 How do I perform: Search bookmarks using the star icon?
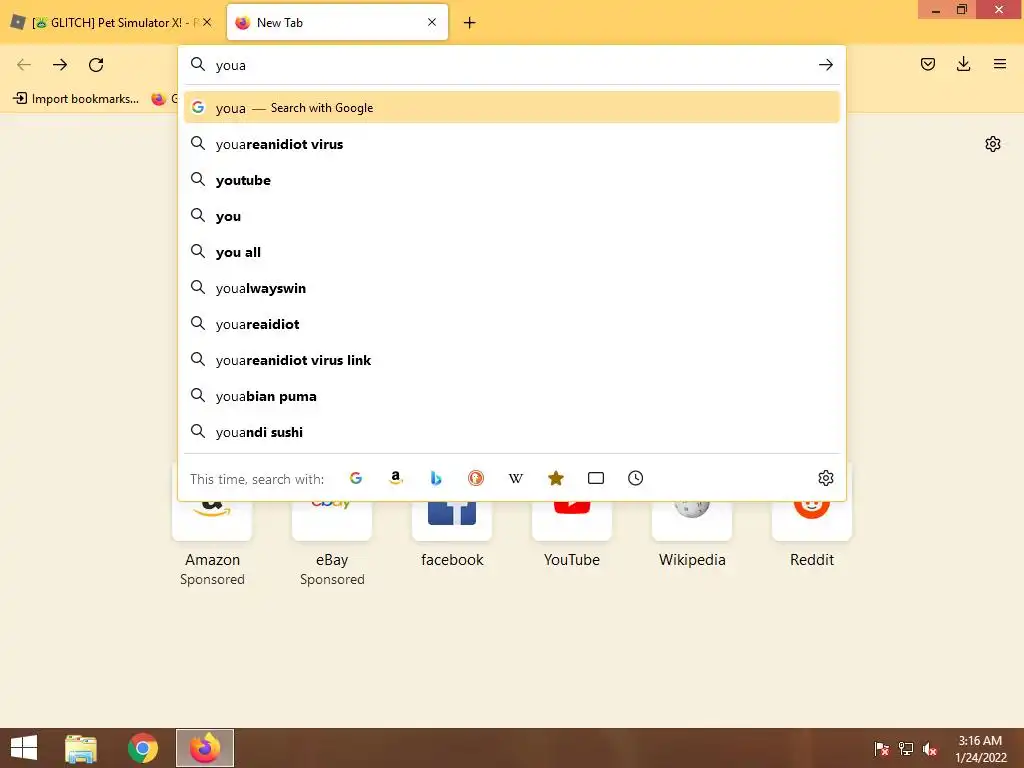point(556,478)
